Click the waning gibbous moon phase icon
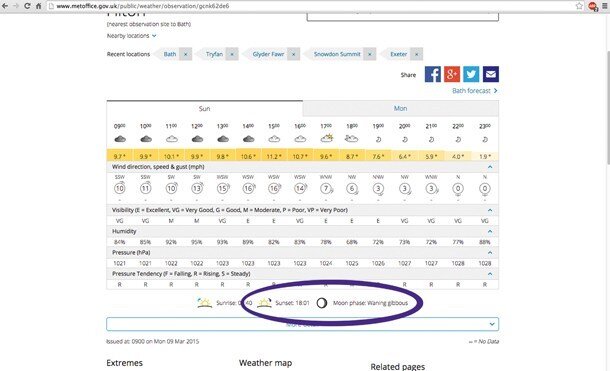 [x=322, y=303]
